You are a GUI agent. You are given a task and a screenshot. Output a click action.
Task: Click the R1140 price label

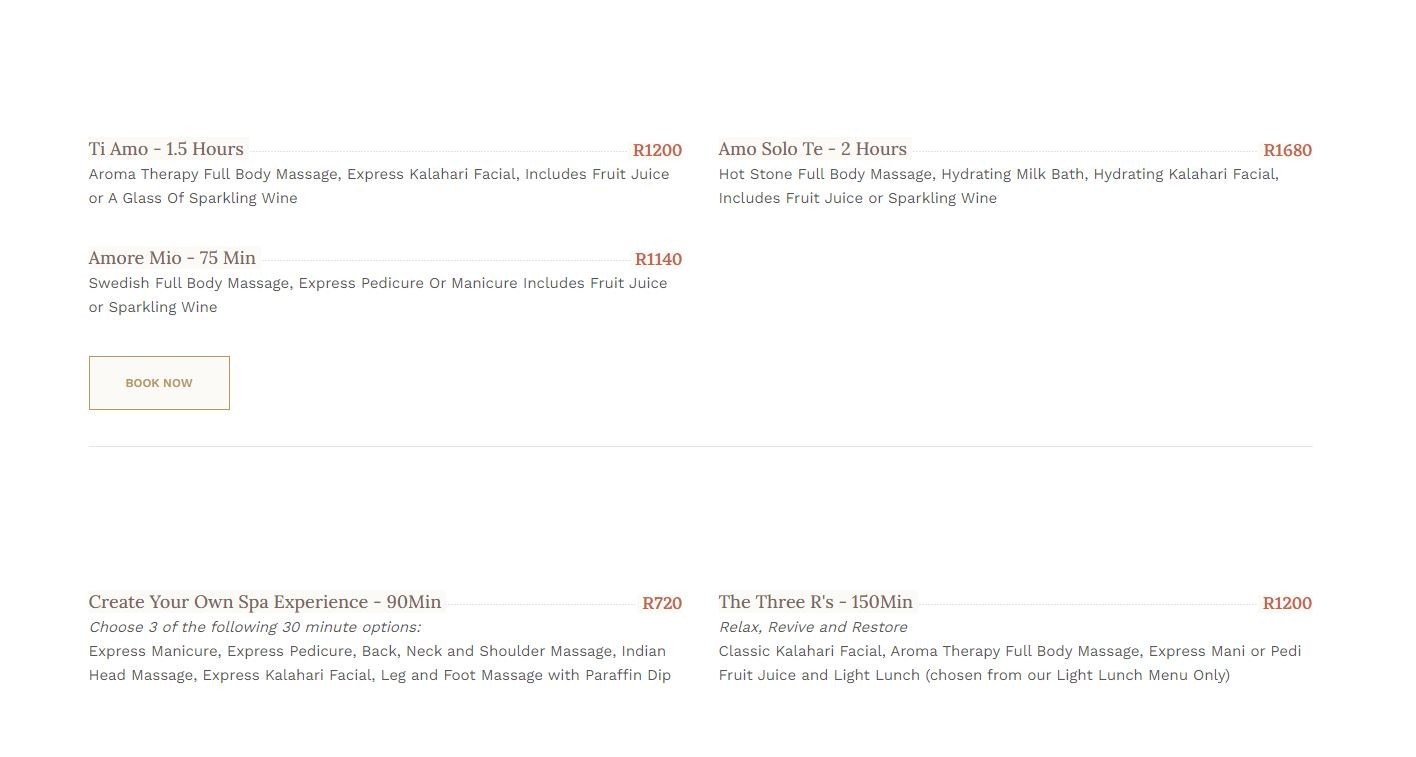coord(658,259)
